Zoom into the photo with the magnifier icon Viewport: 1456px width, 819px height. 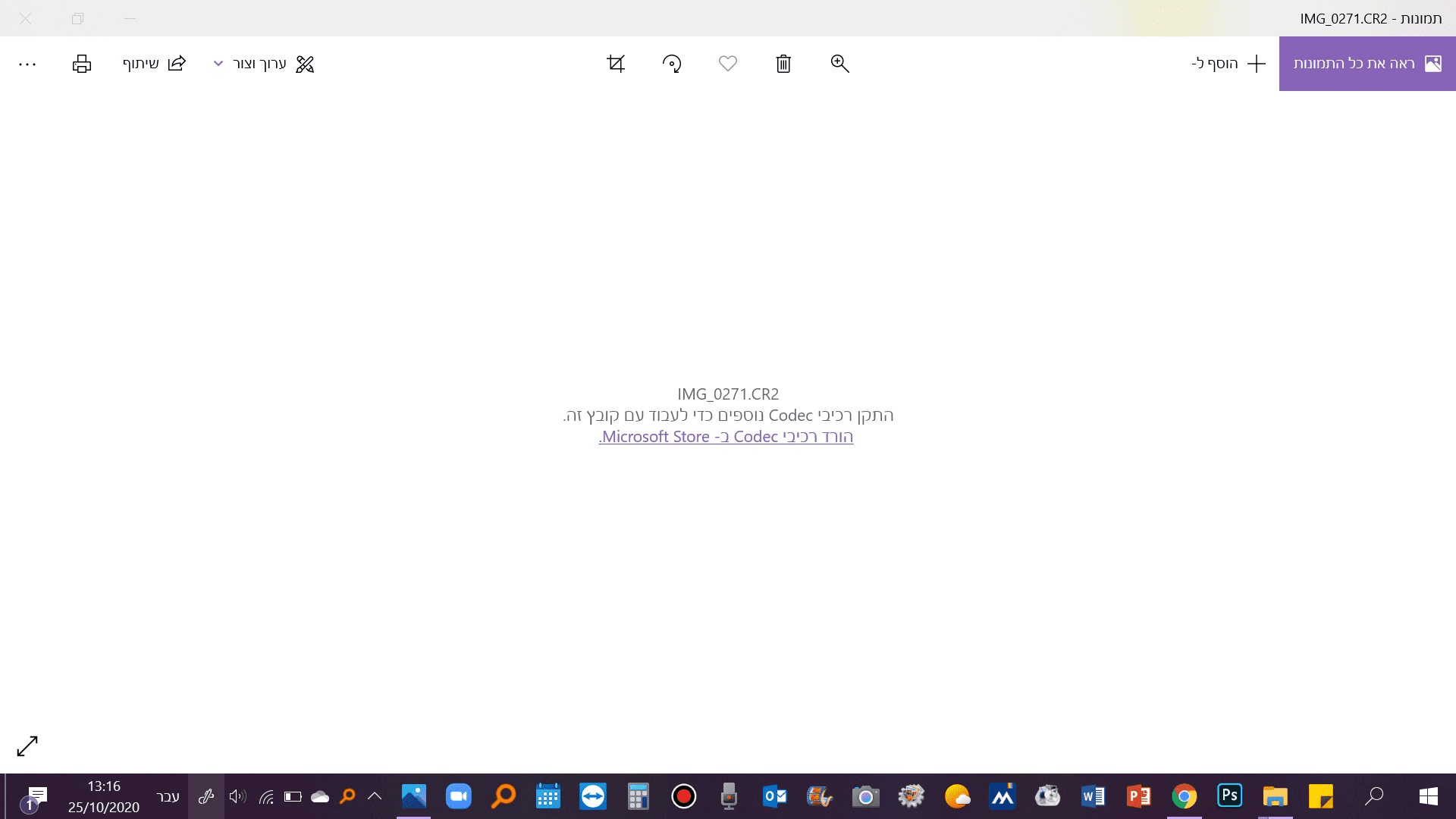(839, 64)
